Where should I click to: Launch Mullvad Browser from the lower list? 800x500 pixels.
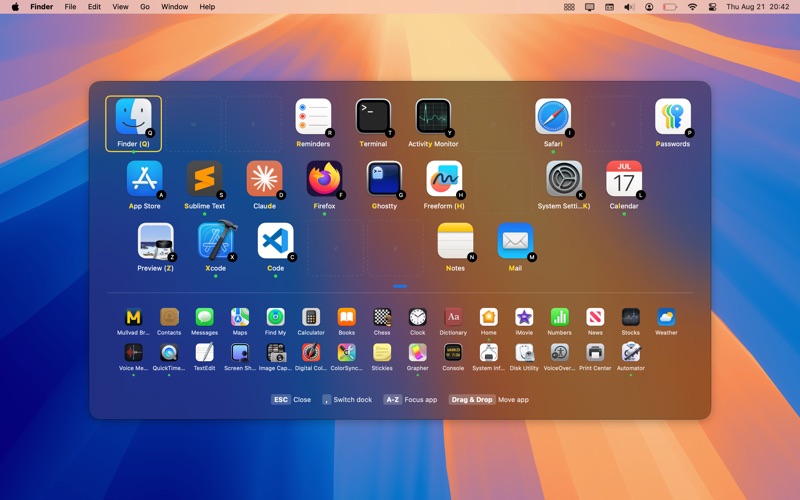pyautogui.click(x=134, y=317)
